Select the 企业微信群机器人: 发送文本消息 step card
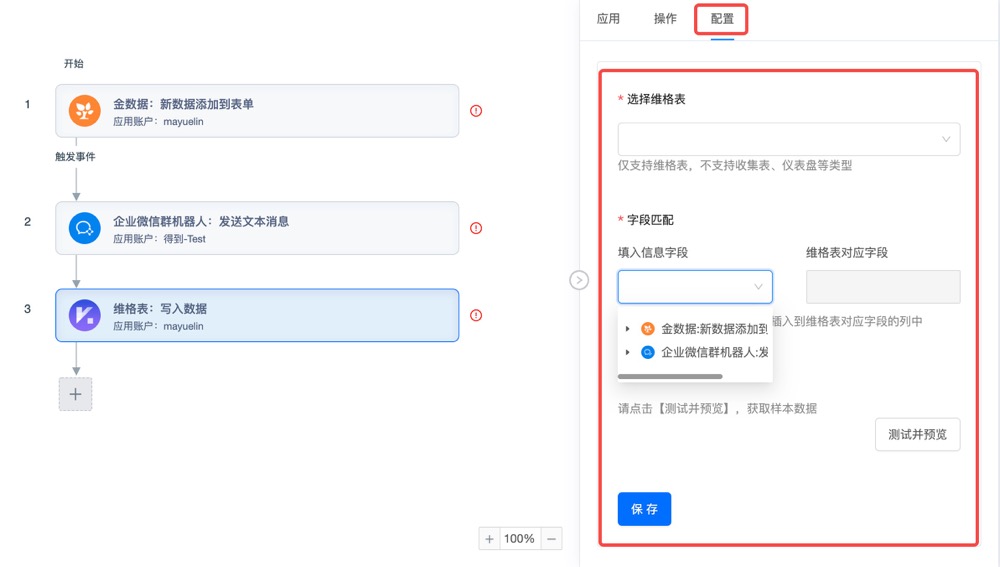Viewport: 1000px width, 567px height. [x=257, y=228]
